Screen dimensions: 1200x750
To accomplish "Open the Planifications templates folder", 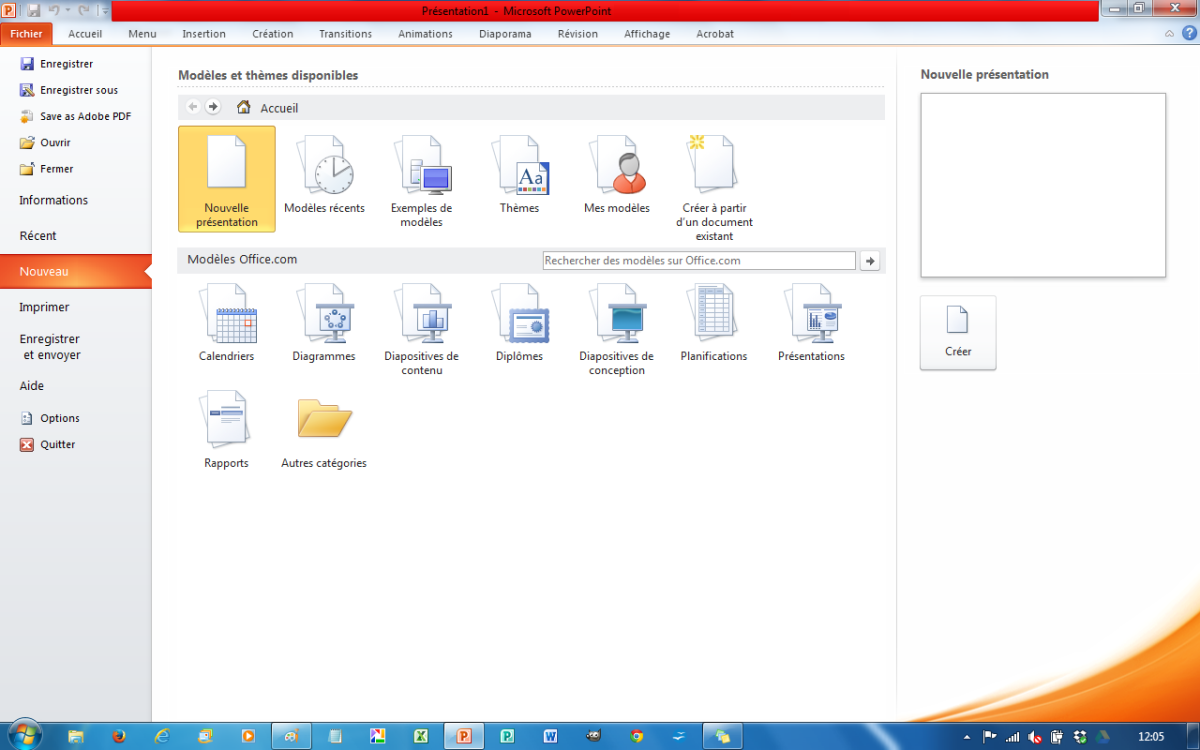I will (714, 322).
